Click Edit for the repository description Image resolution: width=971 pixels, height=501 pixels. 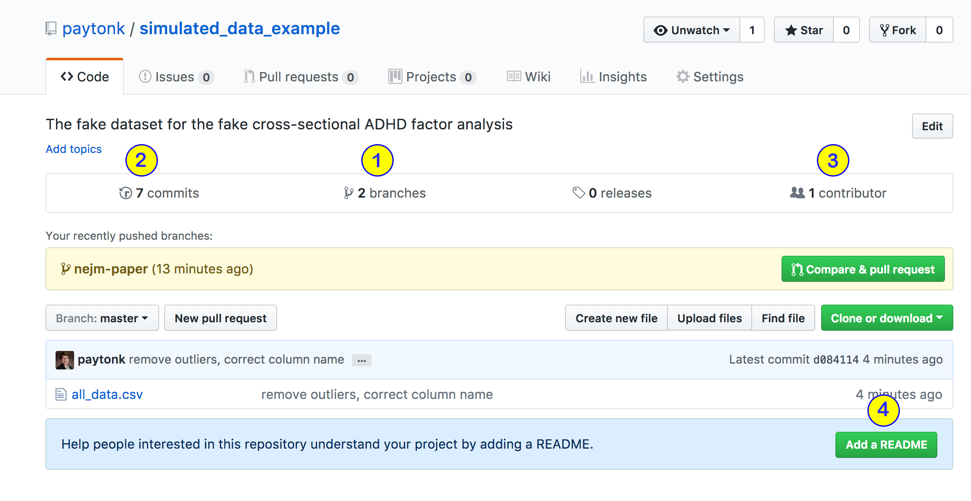932,126
